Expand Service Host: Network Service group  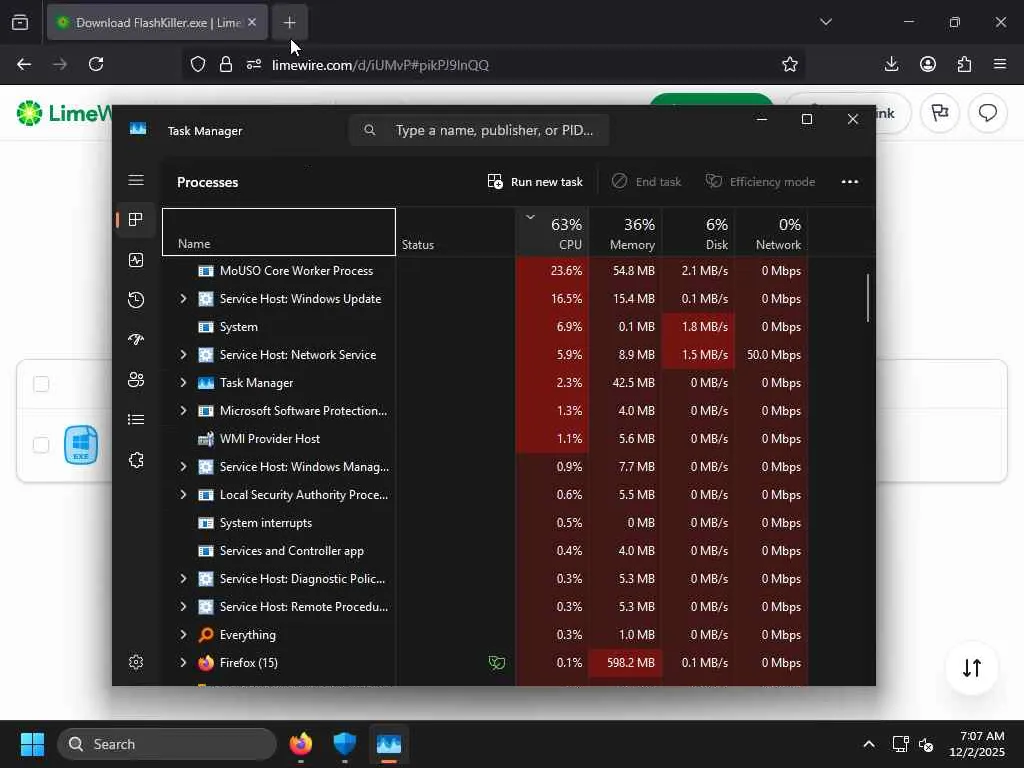point(183,355)
